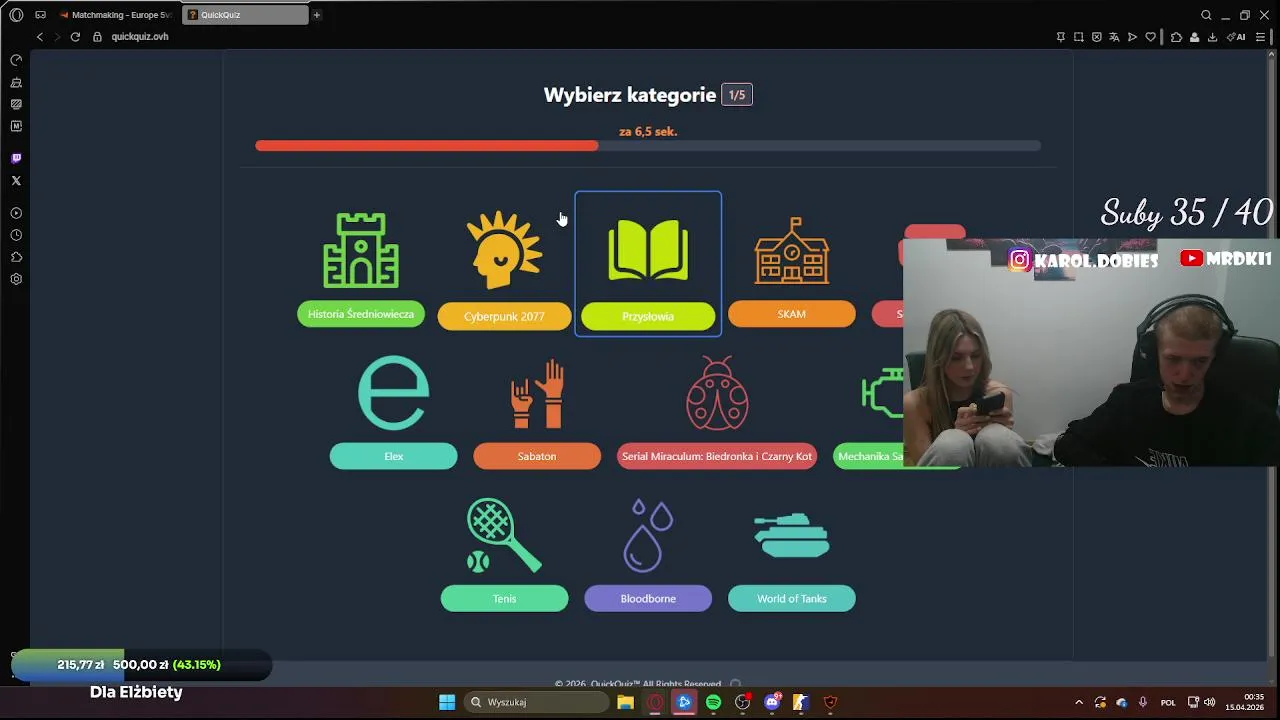This screenshot has height=720, width=1280.
Task: Pick the SKAM school building icon
Action: click(x=791, y=251)
